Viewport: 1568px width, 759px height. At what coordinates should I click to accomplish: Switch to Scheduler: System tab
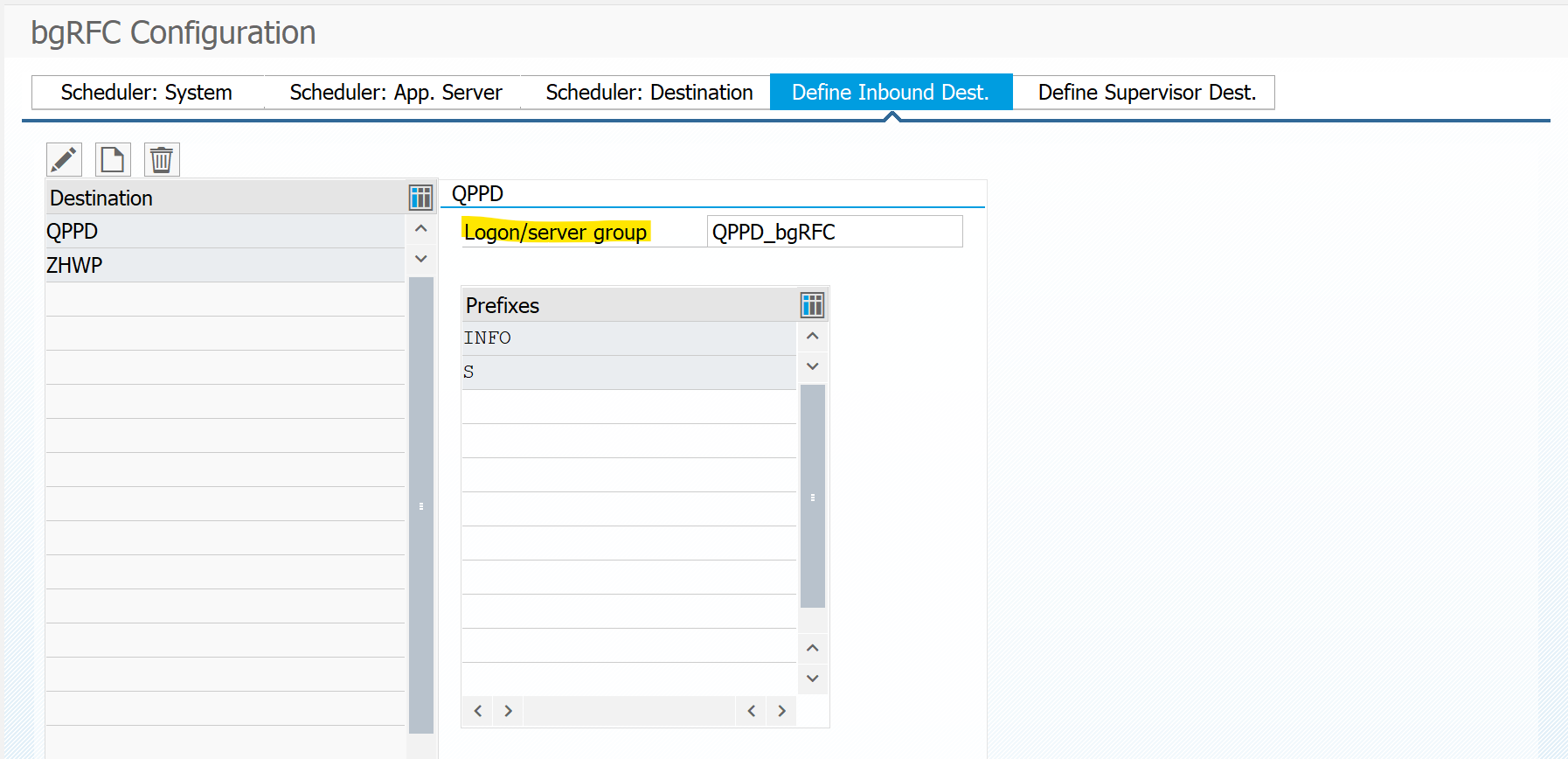click(147, 93)
